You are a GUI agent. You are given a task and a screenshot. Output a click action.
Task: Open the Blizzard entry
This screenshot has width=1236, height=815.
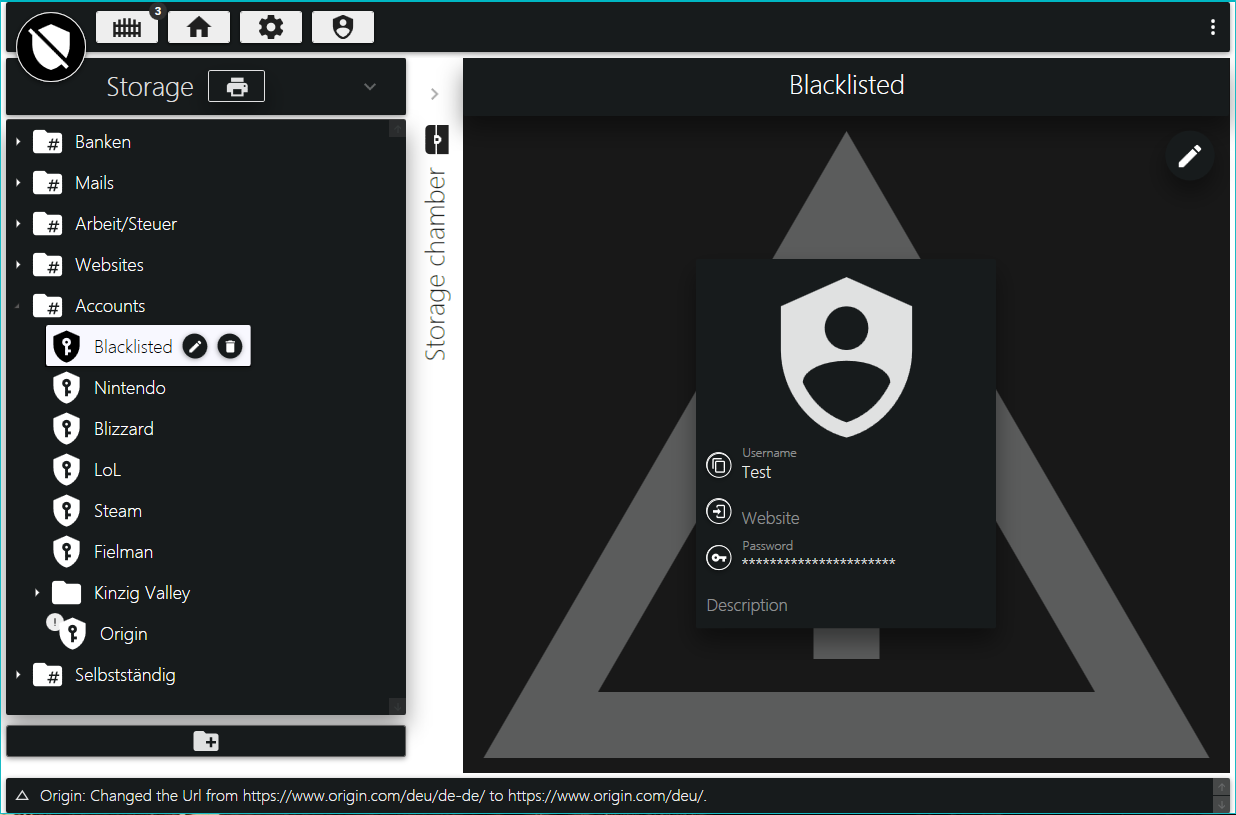pos(124,429)
